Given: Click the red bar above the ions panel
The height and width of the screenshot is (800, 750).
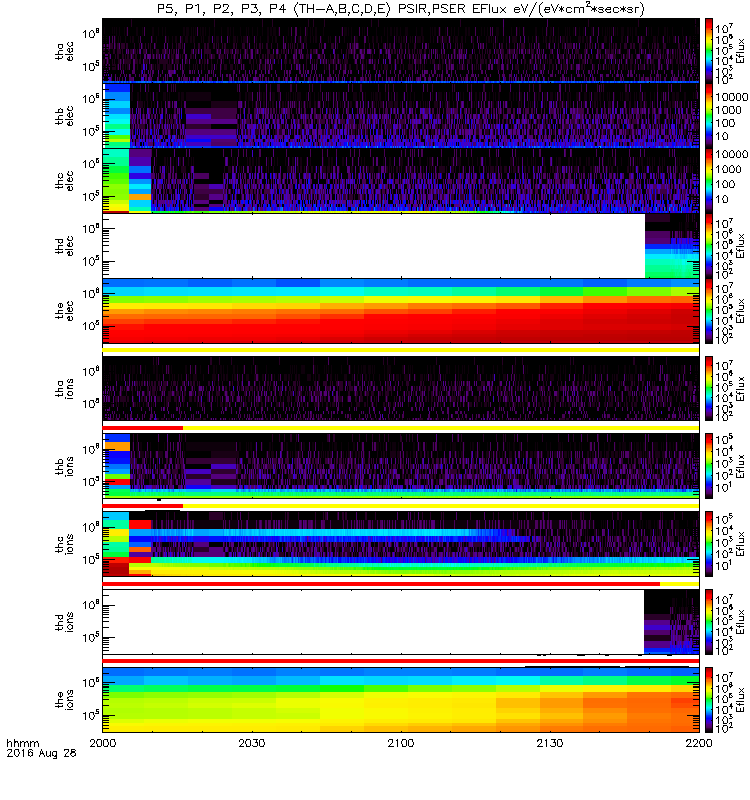Looking at the screenshot, I should (x=401, y=661).
